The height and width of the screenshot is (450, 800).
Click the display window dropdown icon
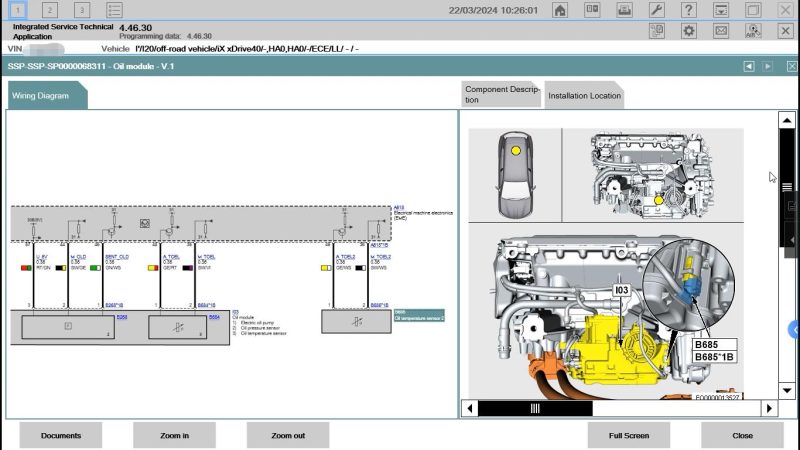click(720, 10)
